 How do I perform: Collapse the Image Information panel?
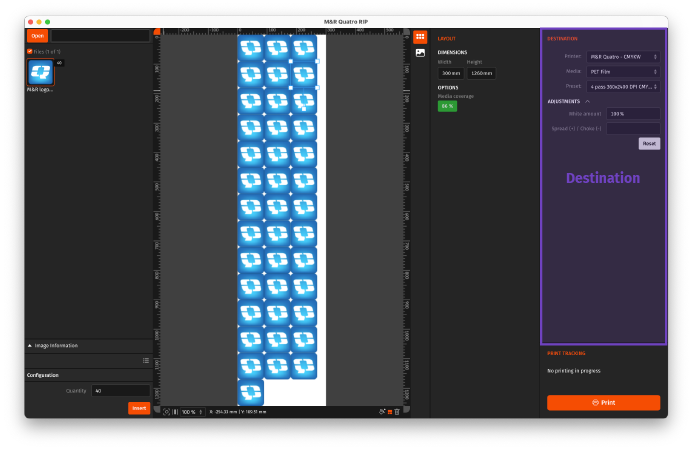30,345
